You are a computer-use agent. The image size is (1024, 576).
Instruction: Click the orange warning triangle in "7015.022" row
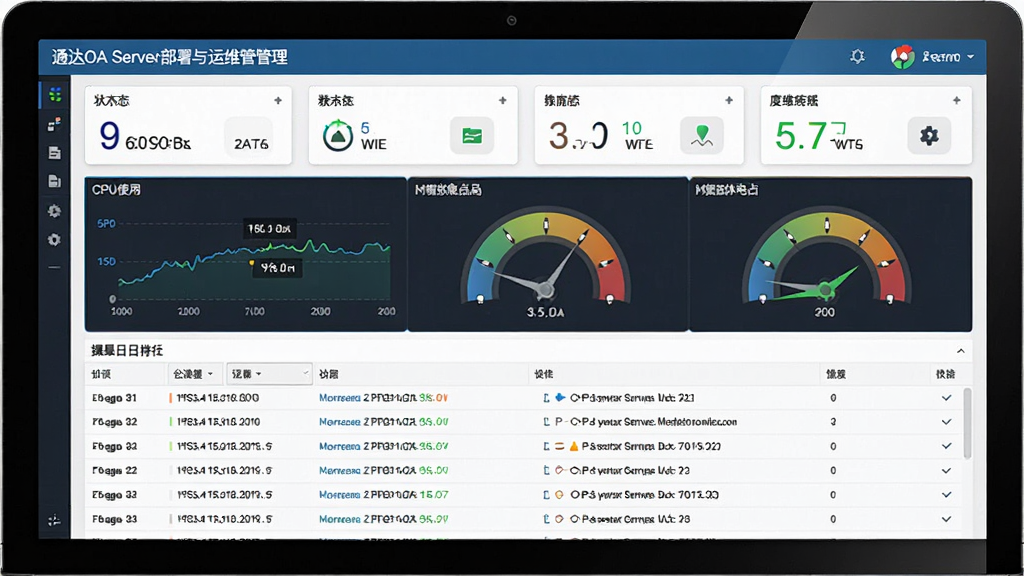[x=573, y=447]
